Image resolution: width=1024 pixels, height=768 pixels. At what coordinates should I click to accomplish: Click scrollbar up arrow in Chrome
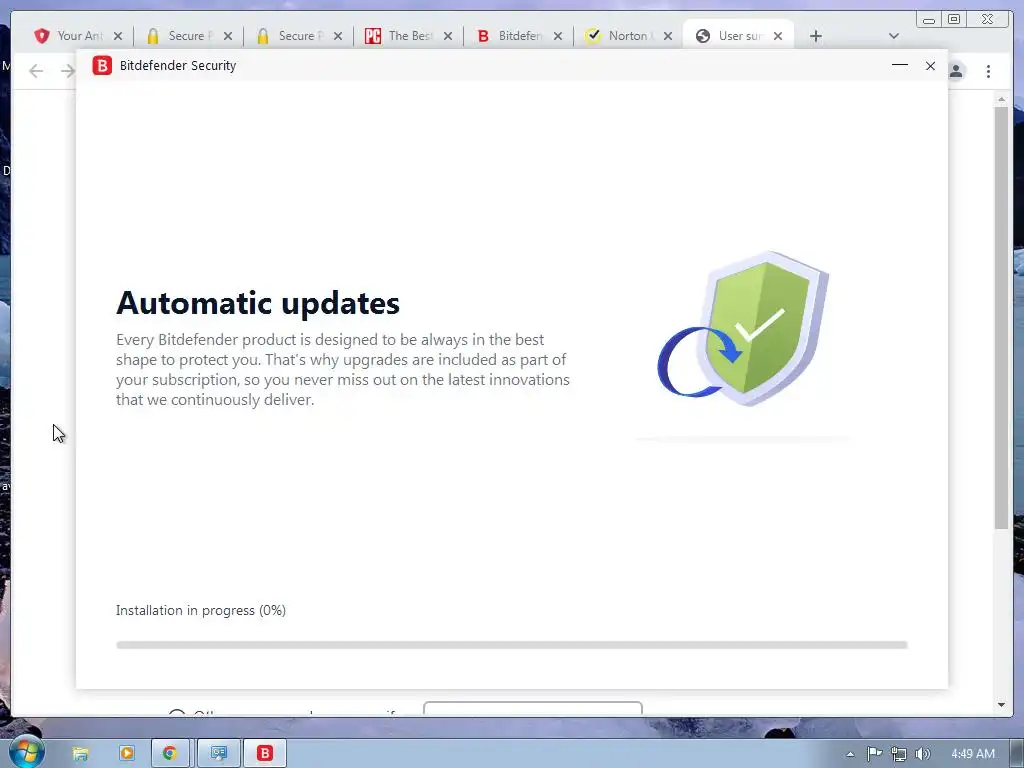[1001, 99]
